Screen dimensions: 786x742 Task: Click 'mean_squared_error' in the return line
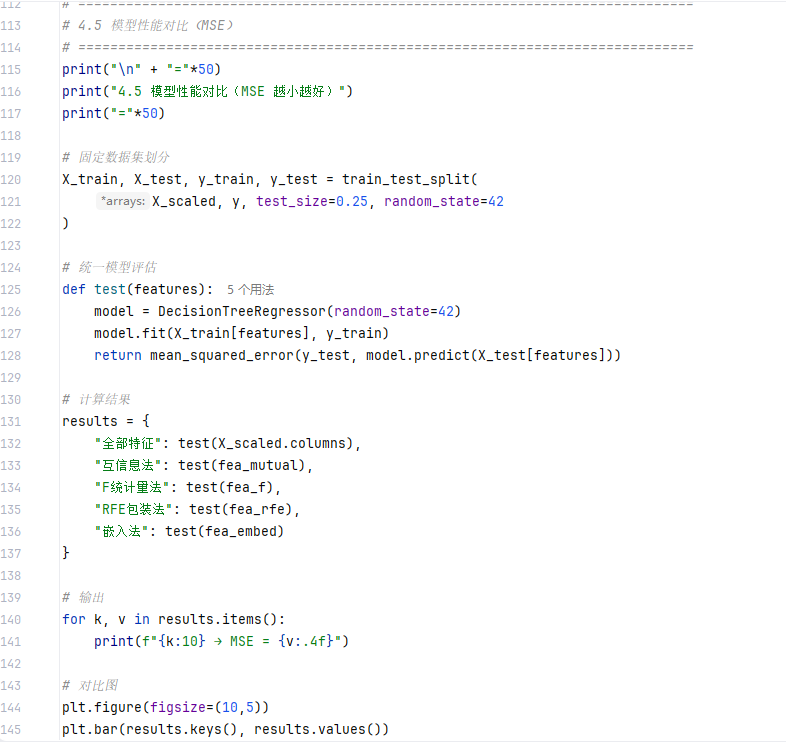click(x=222, y=355)
